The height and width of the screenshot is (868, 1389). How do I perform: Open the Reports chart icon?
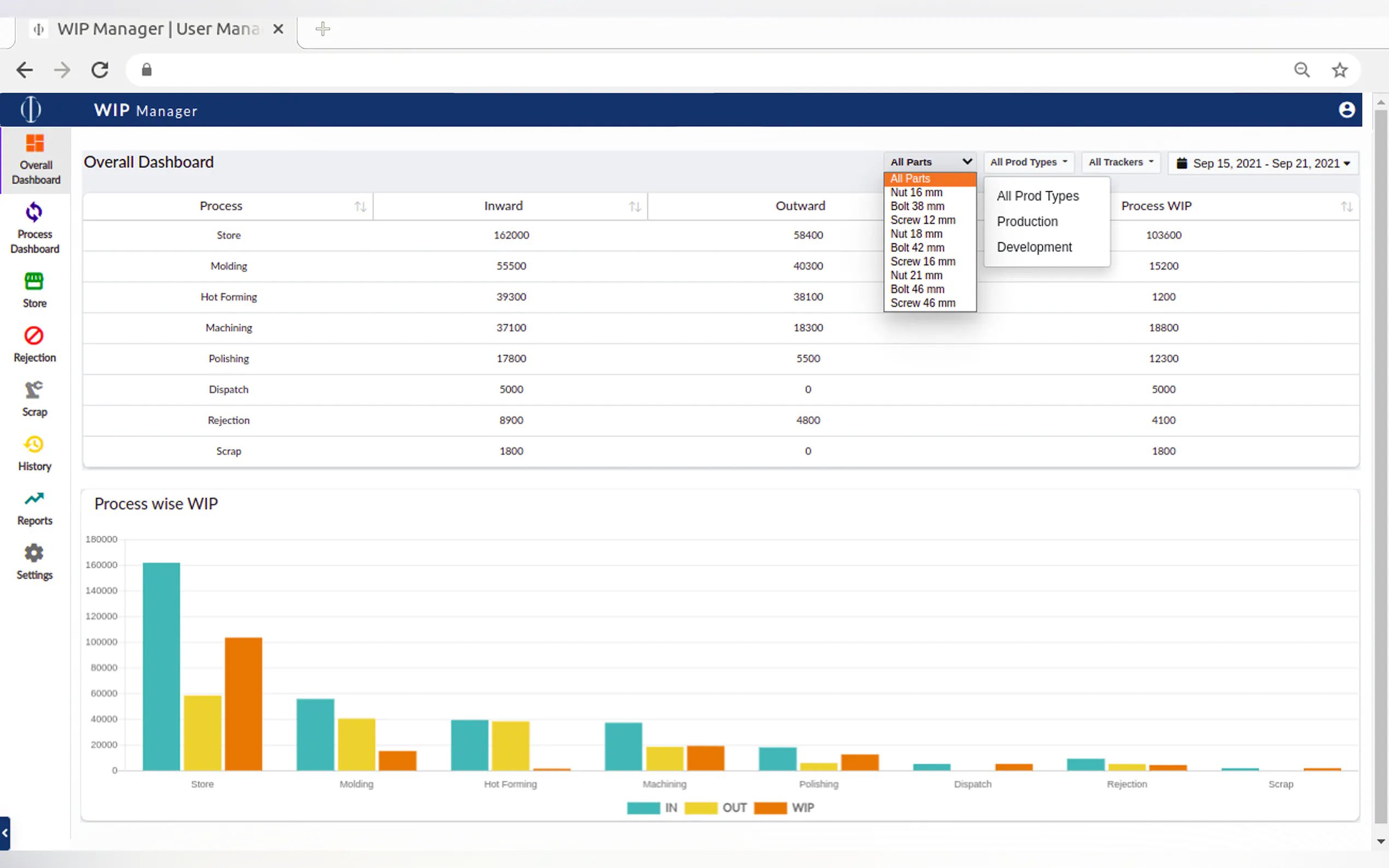pyautogui.click(x=34, y=499)
